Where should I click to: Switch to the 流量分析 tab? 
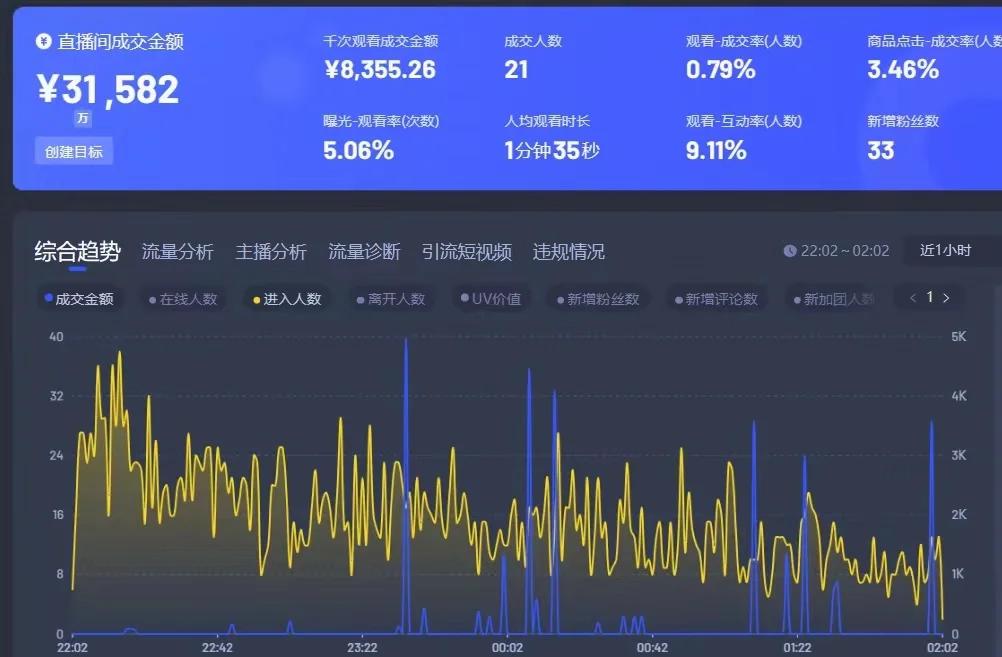click(177, 252)
